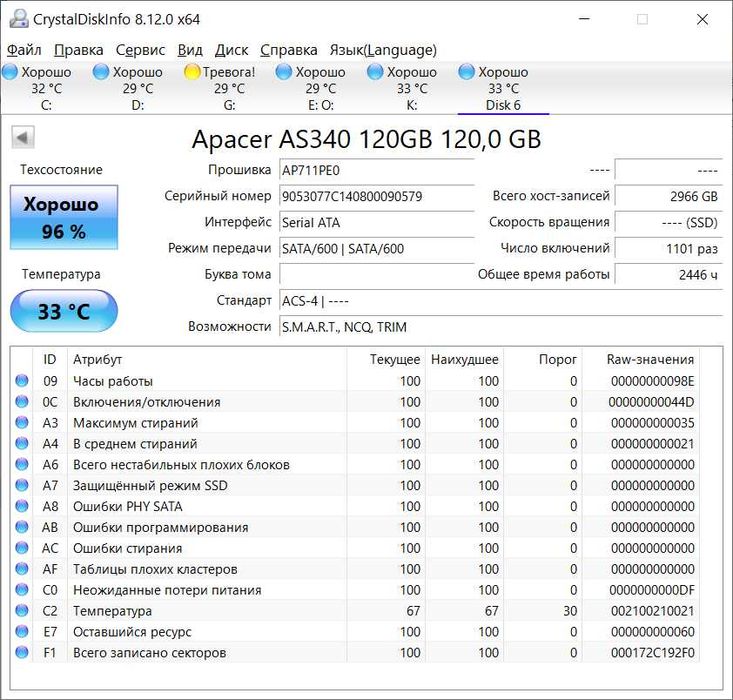Open the Файл menu

coord(24,50)
